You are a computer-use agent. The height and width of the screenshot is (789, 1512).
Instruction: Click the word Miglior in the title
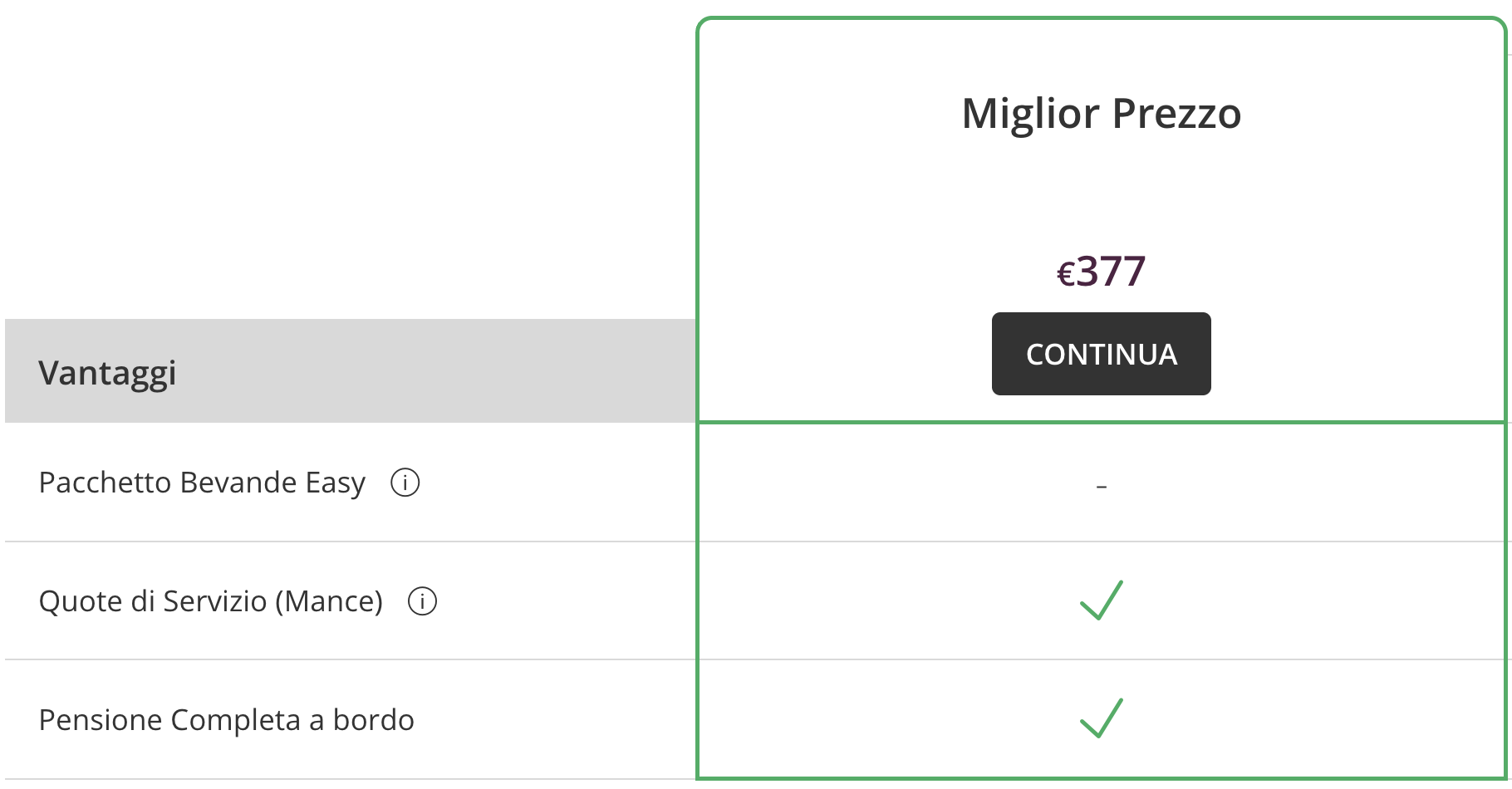point(1030,114)
